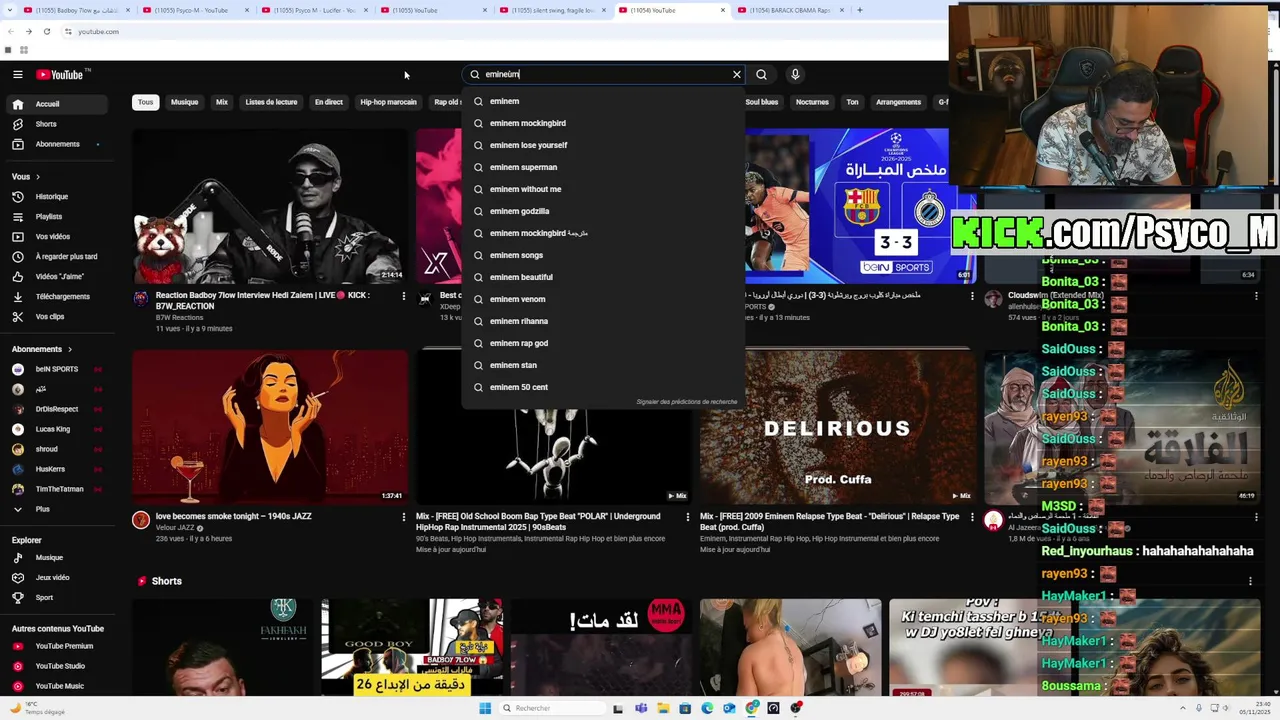
Task: Open B7W Reactions channel link
Action: tap(180, 317)
